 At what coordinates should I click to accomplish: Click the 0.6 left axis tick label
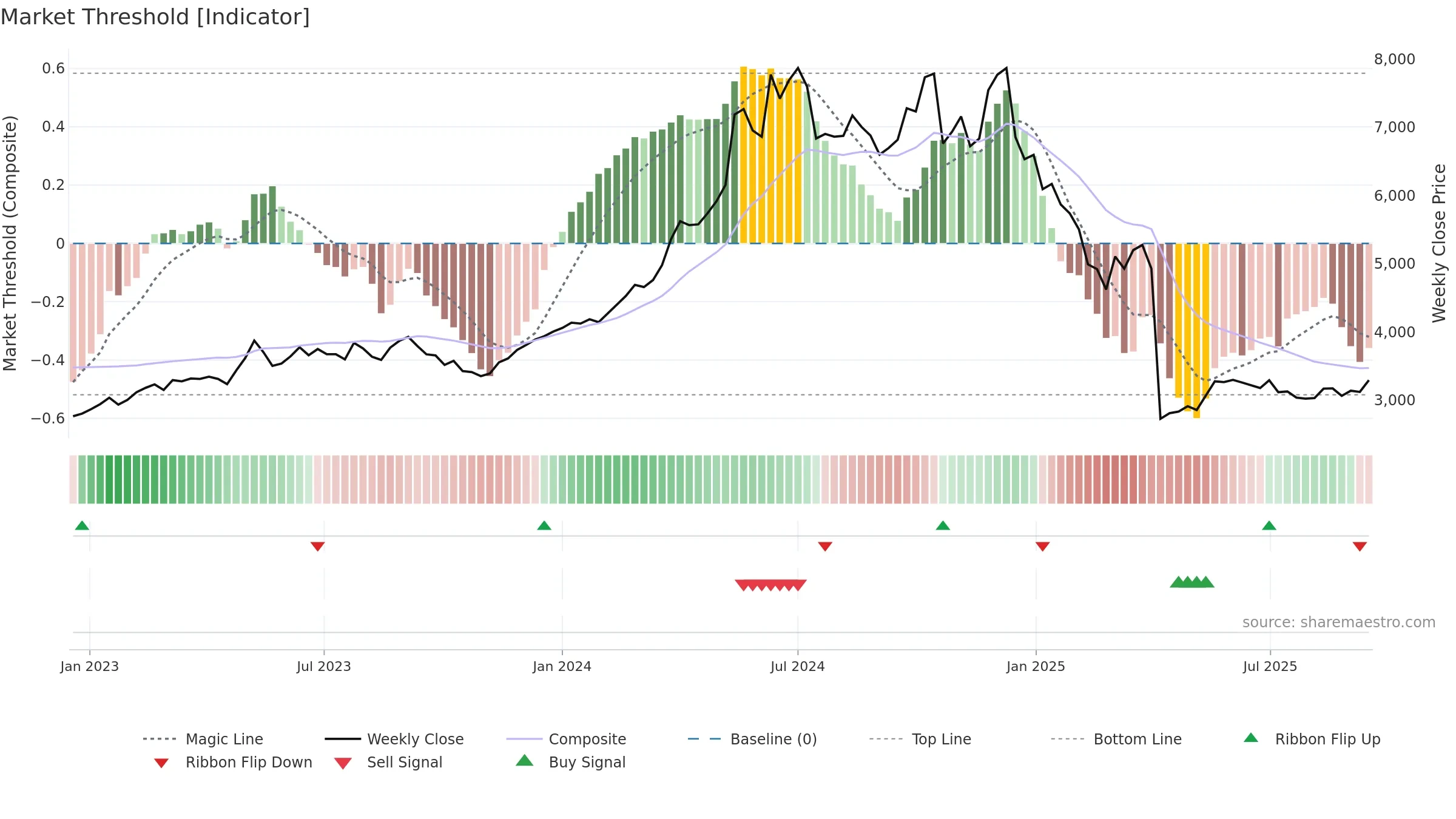pos(53,69)
